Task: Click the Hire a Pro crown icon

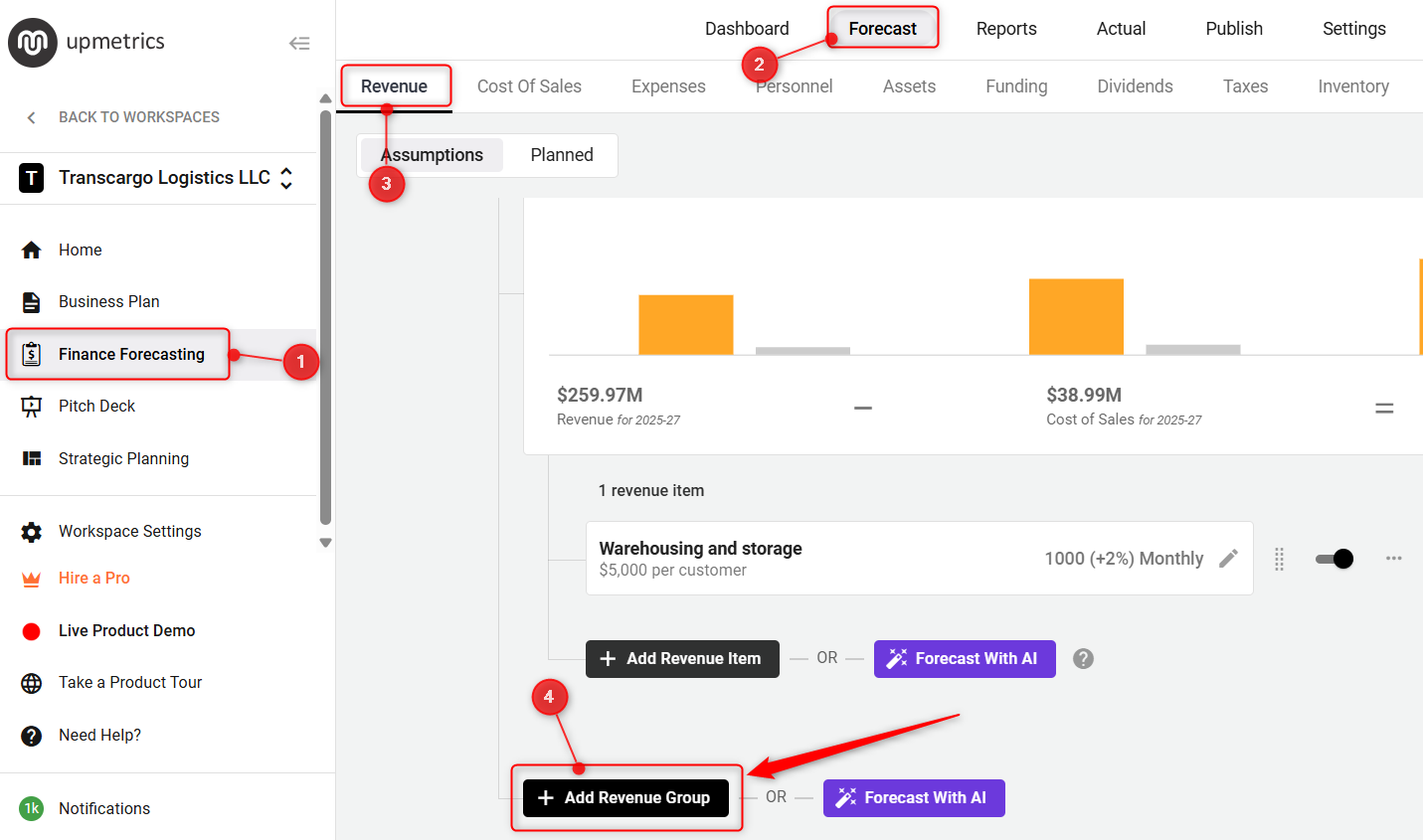Action: [x=32, y=579]
